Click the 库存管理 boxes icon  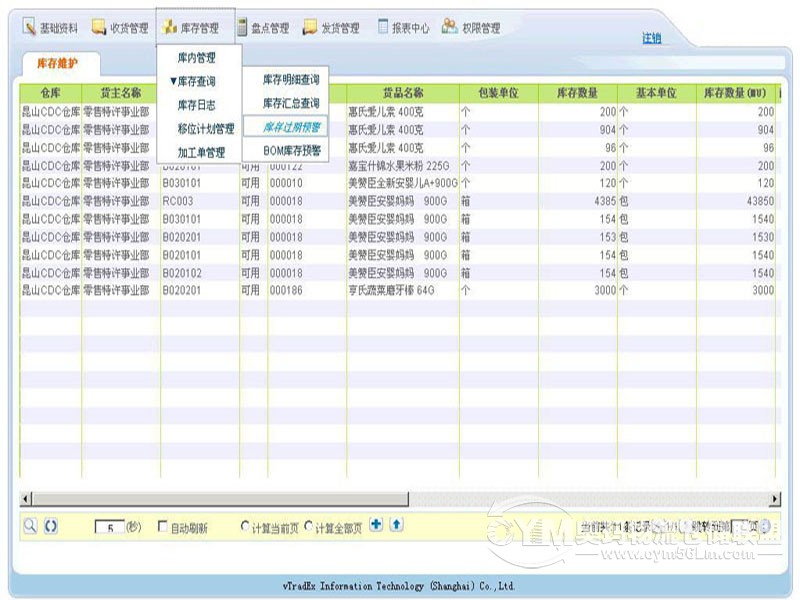[169, 27]
